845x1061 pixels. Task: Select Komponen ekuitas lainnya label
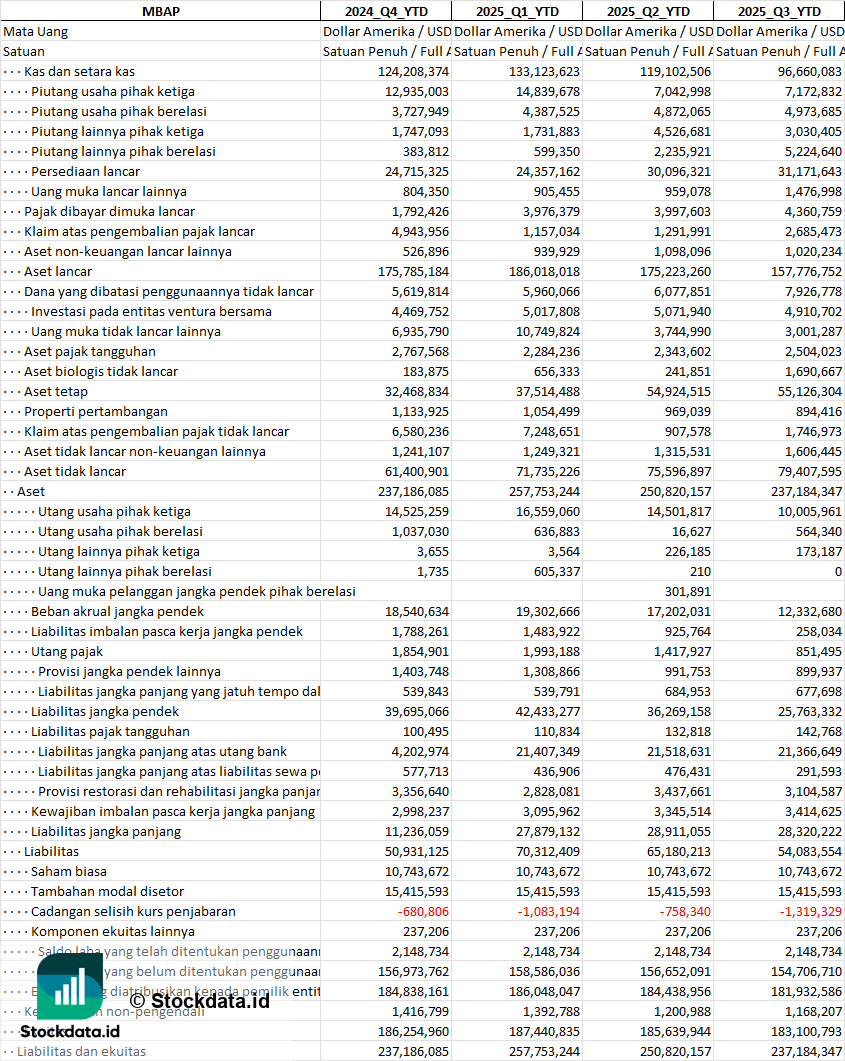[x=113, y=931]
